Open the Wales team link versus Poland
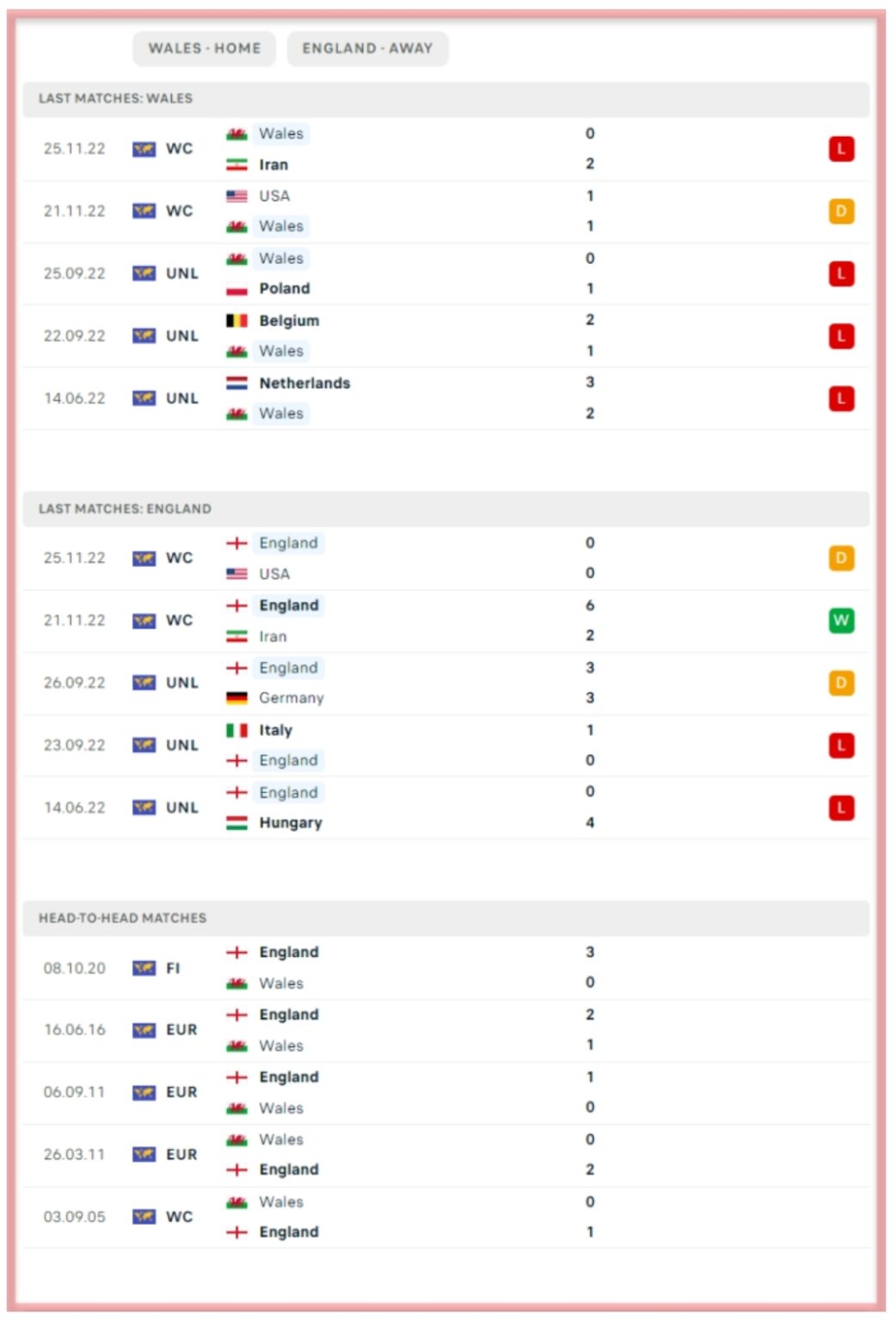 tap(281, 258)
